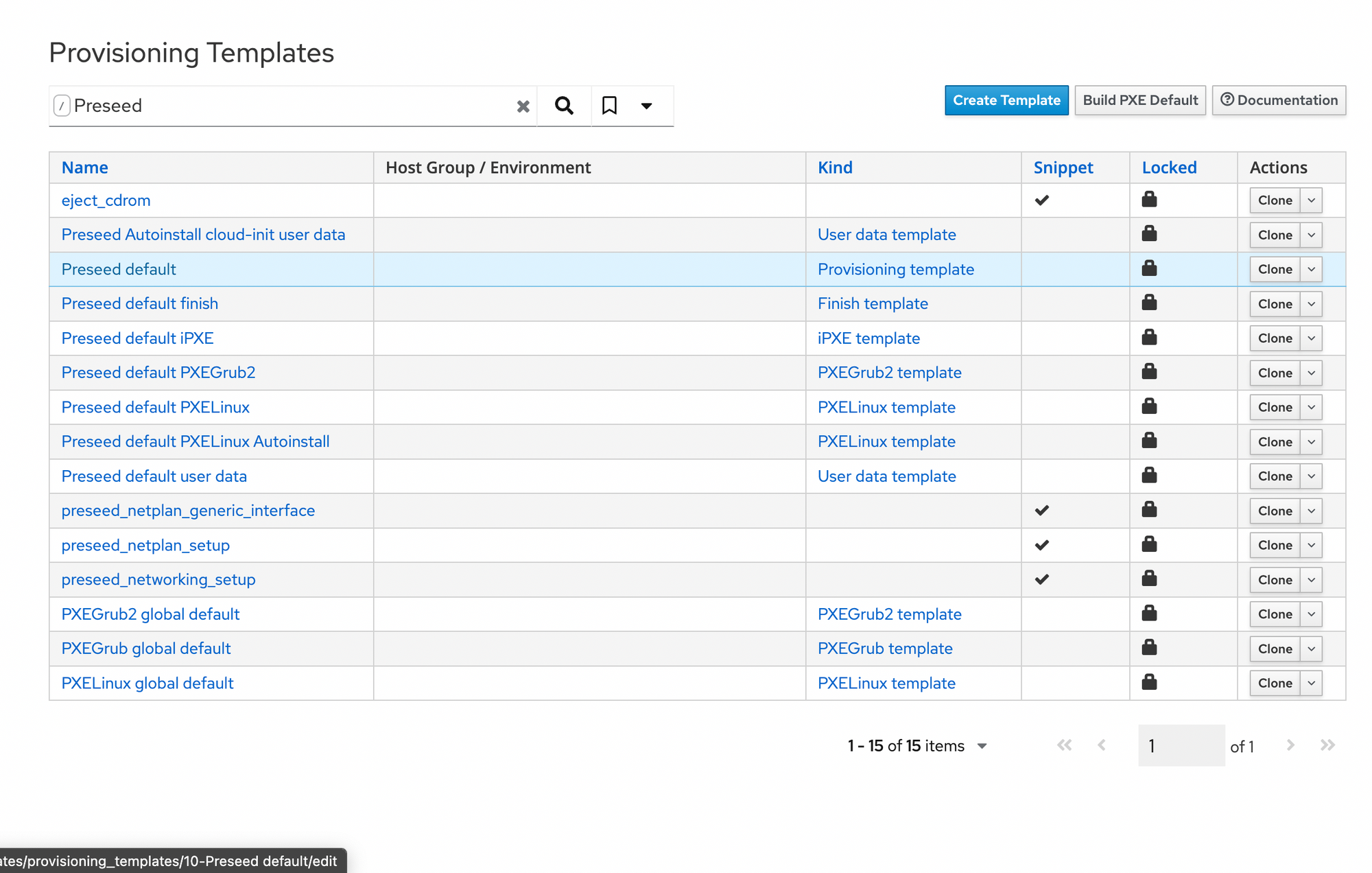This screenshot has width=1372, height=873.
Task: Click the magnifying glass search icon
Action: [564, 106]
